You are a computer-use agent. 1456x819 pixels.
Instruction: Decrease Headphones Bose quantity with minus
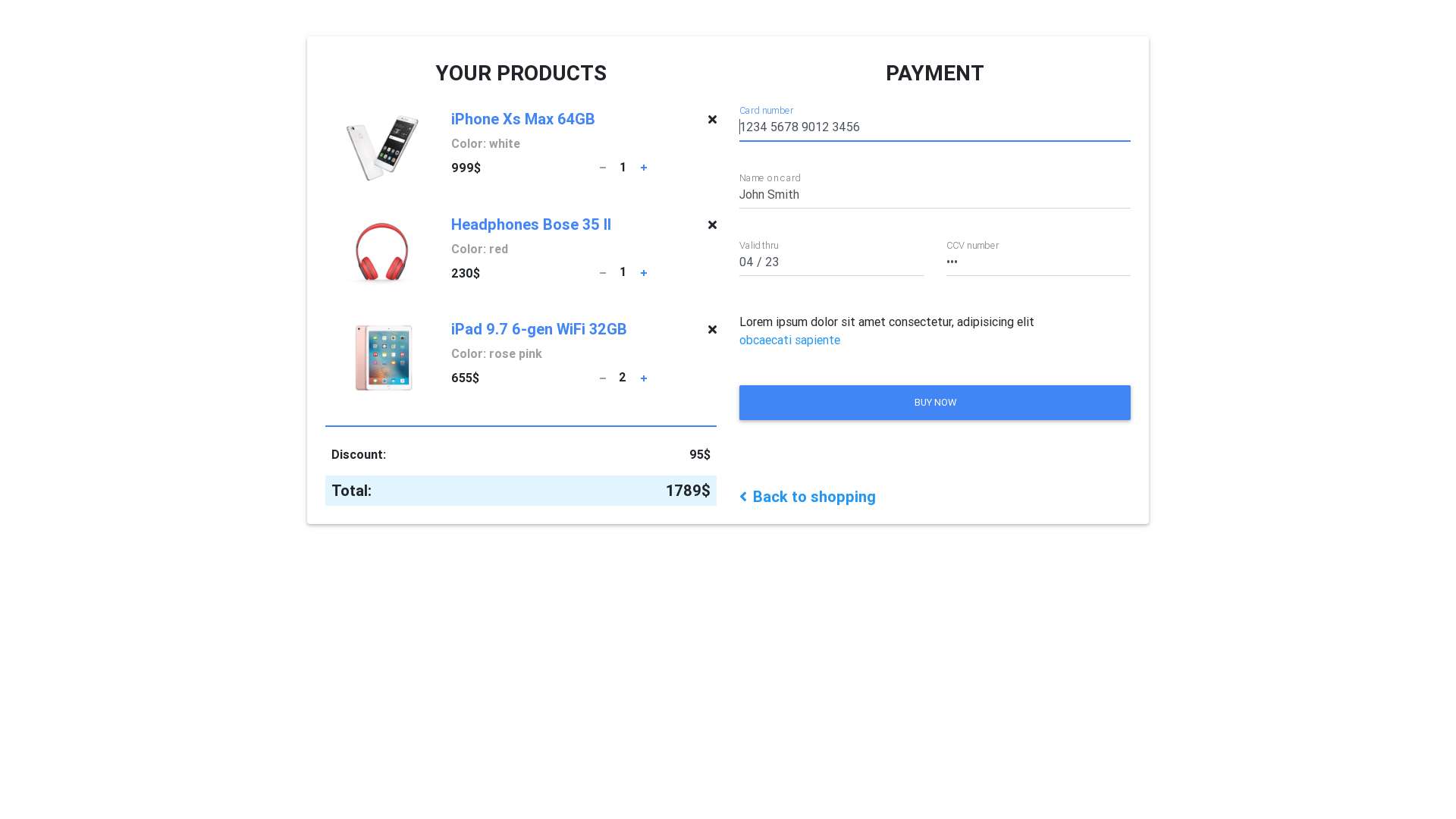coord(603,273)
